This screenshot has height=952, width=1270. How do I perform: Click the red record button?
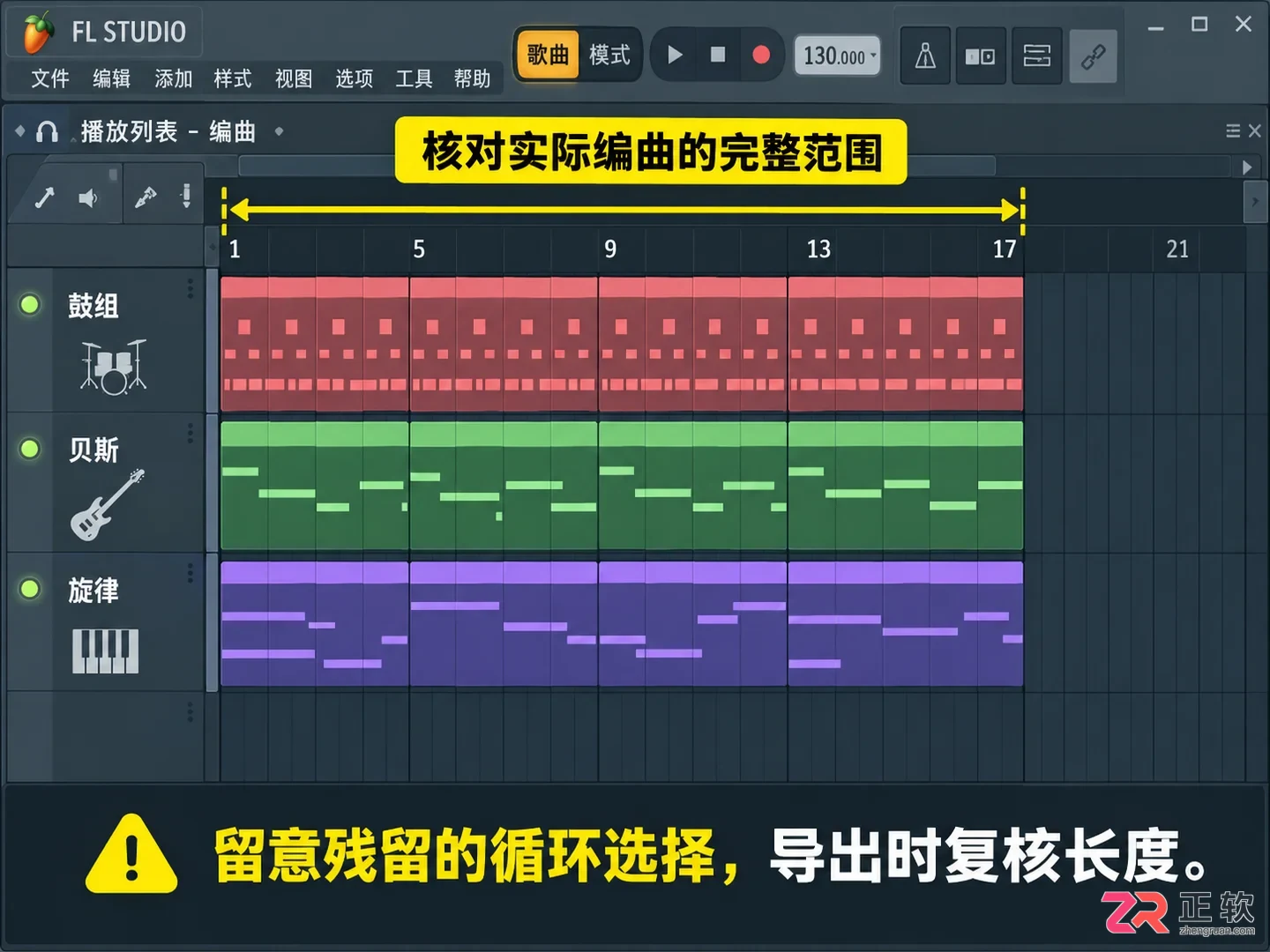point(761,55)
